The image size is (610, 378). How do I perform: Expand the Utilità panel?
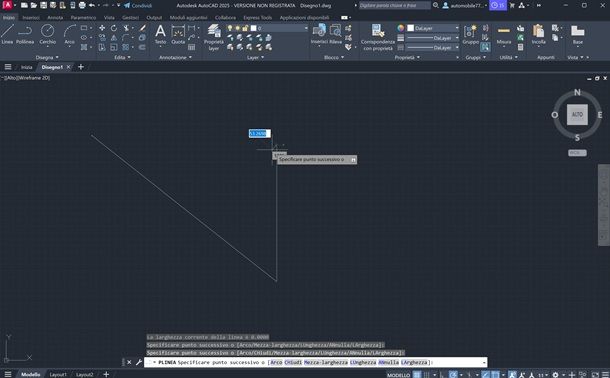coord(508,58)
